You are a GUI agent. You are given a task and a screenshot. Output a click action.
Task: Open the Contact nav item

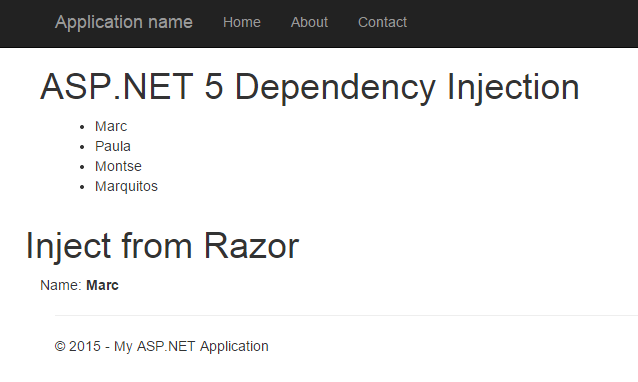coord(382,22)
